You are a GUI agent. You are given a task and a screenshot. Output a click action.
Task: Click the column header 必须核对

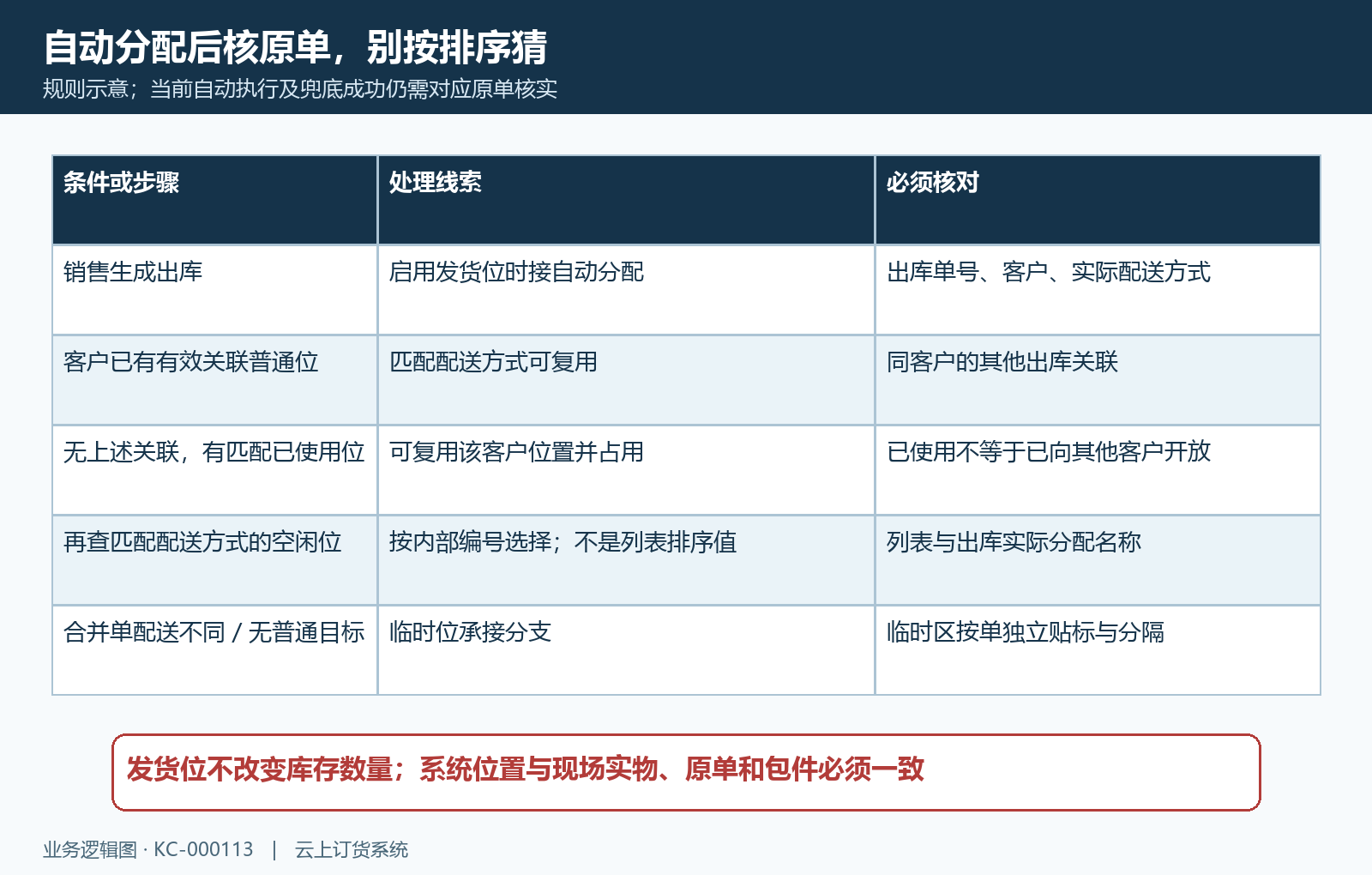[1098, 200]
